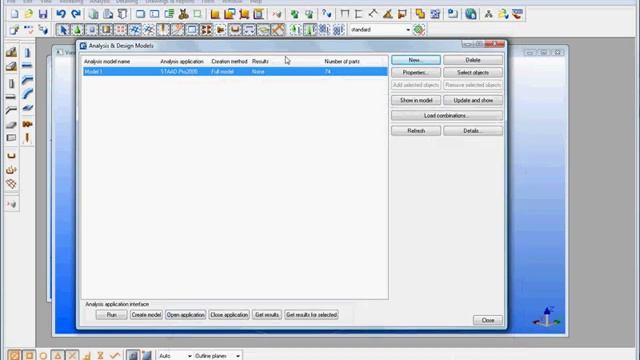This screenshot has width=640, height=360.
Task: Click the 'Analysis application' column header
Action: tap(182, 61)
